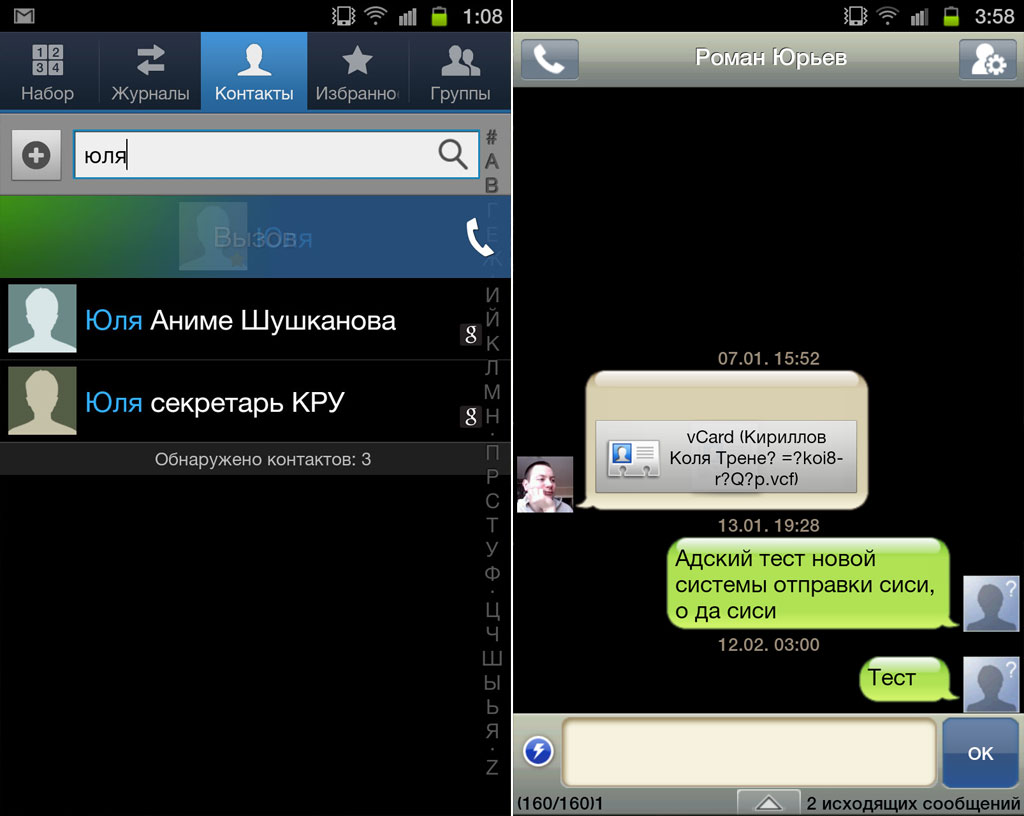Tap Google account badge on Юля Аниме row
This screenshot has height=816, width=1024.
click(470, 335)
